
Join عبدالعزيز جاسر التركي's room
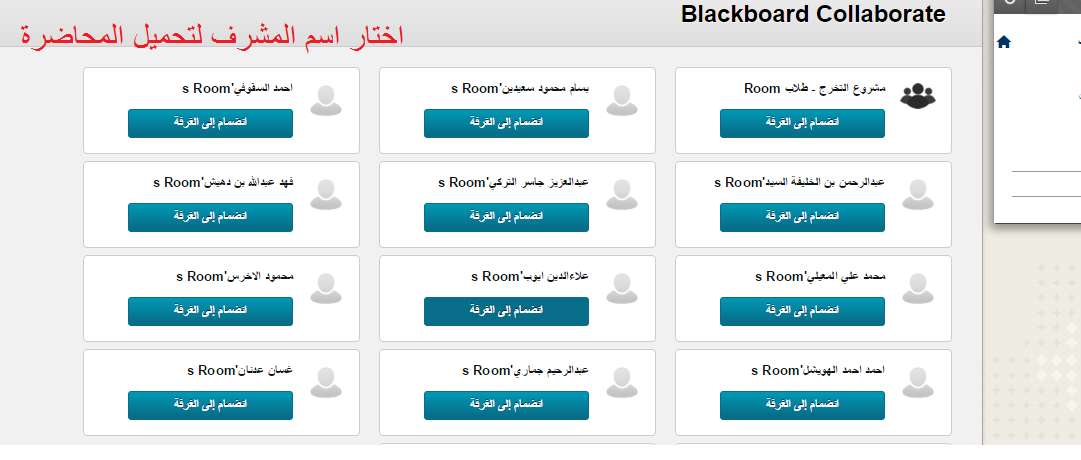(506, 217)
